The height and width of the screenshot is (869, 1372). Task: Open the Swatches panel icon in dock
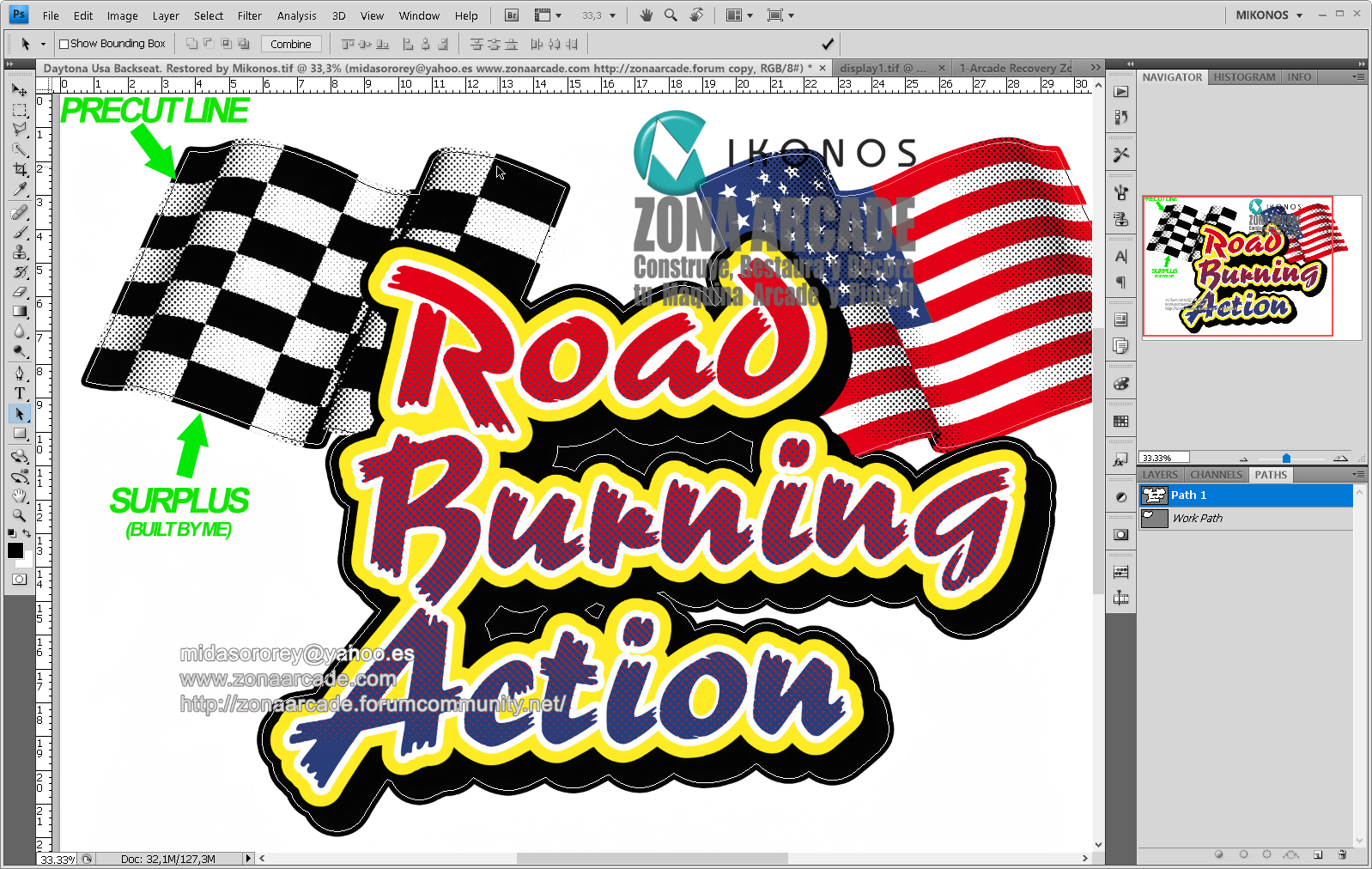click(1120, 422)
